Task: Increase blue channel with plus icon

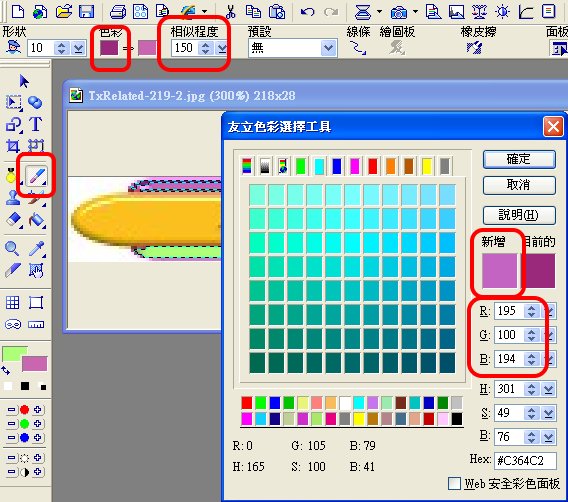Action: click(x=37, y=438)
